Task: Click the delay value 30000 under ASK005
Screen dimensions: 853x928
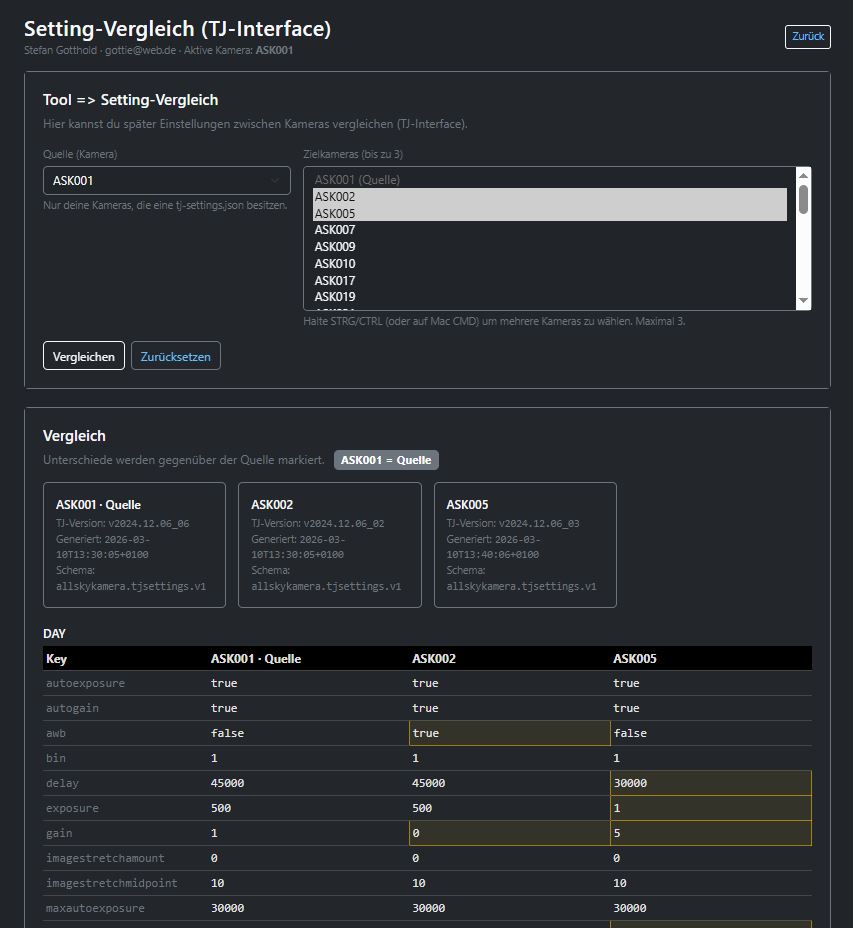Action: tap(710, 783)
